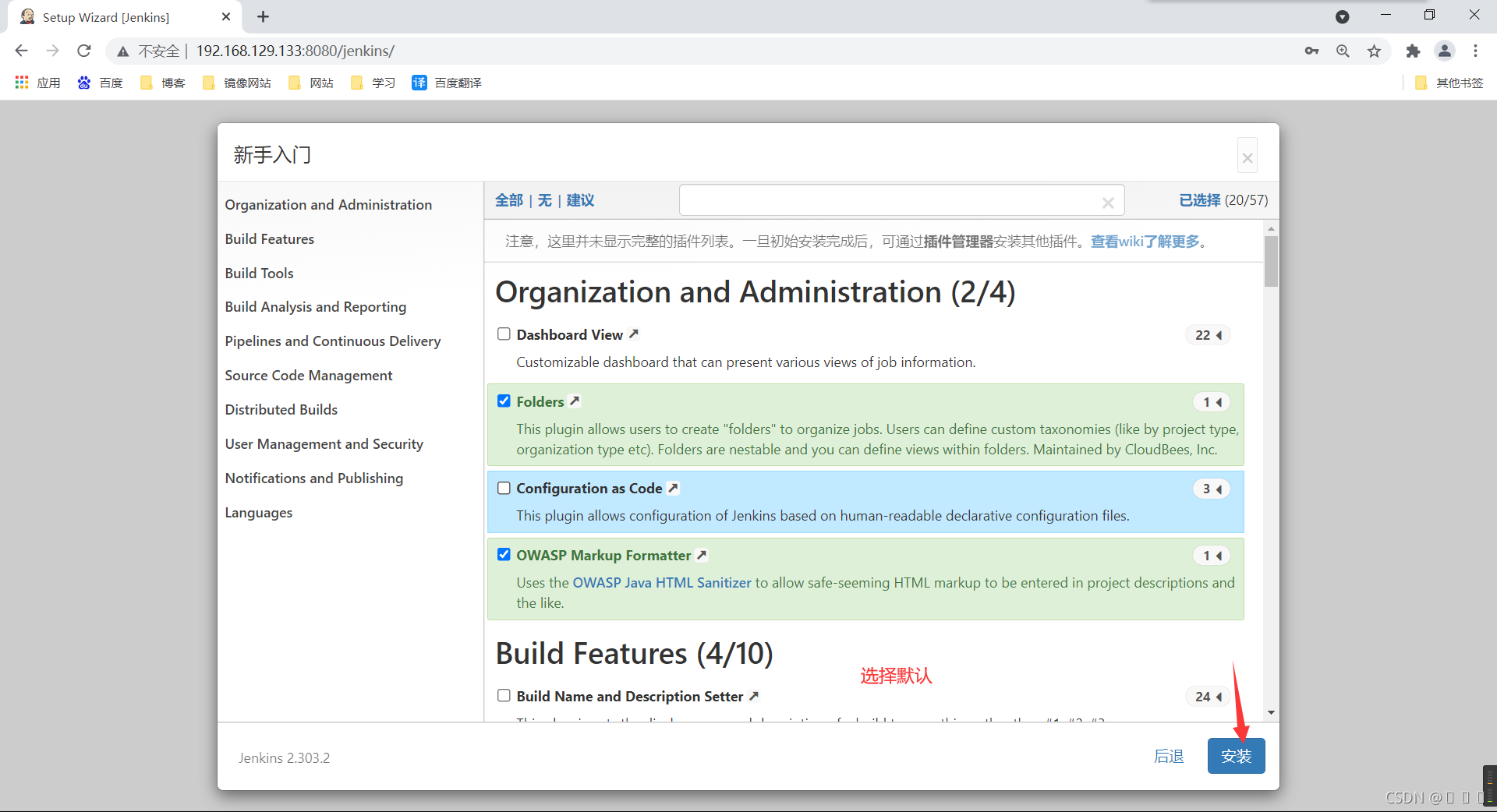Click the zoom magnifier icon in address bar
Screen dimensions: 1497x812
1343,51
